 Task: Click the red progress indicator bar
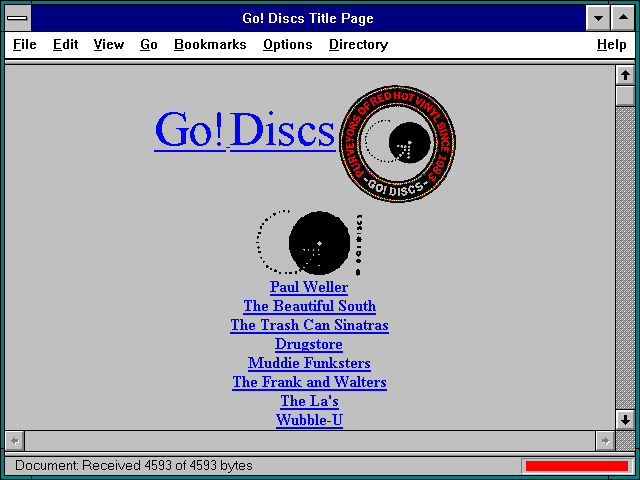coord(577,466)
